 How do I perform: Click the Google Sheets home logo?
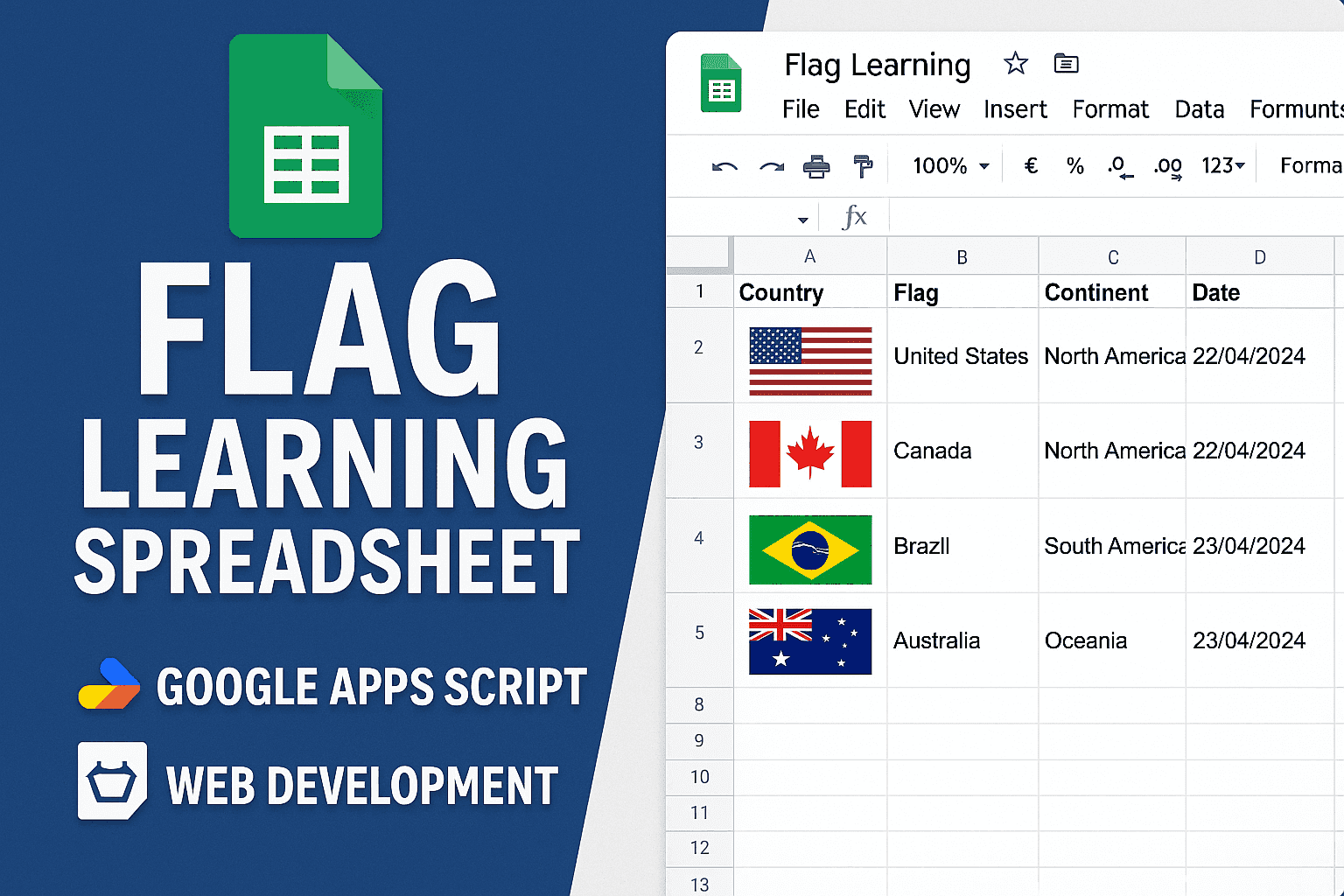coord(721,84)
